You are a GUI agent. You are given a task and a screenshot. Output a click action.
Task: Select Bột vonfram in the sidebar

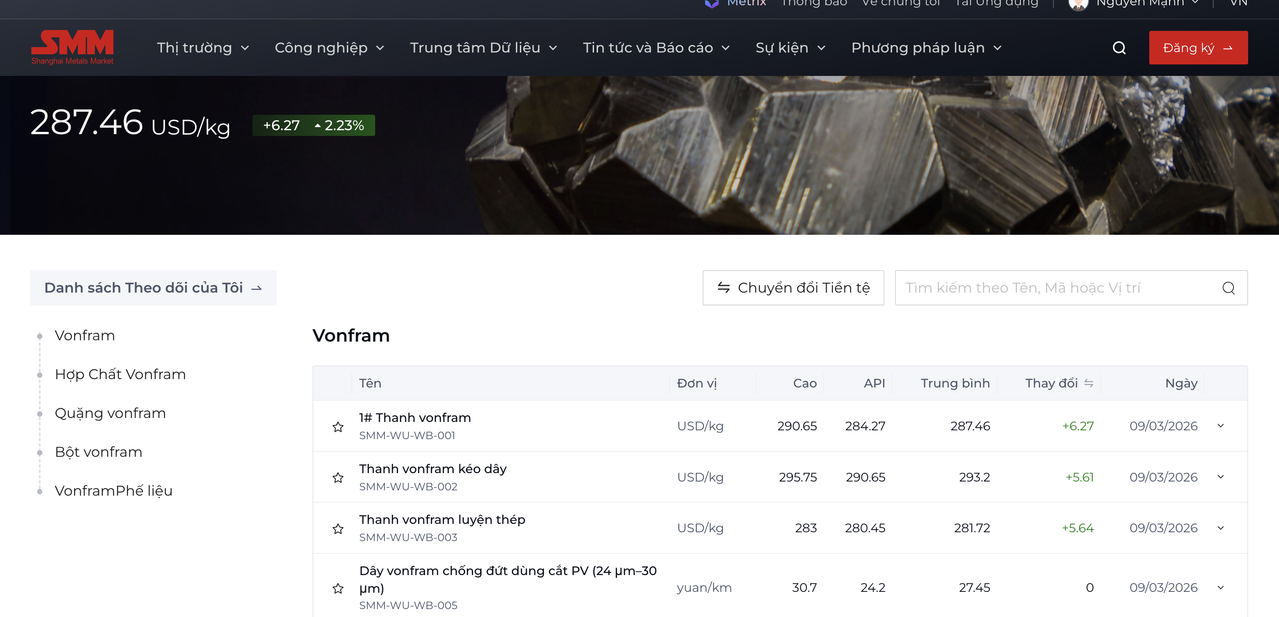pos(98,453)
